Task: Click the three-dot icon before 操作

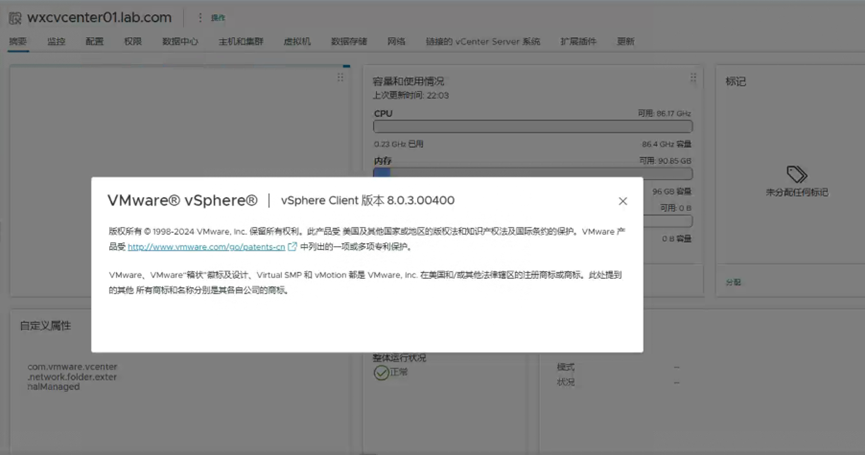Action: 200,18
